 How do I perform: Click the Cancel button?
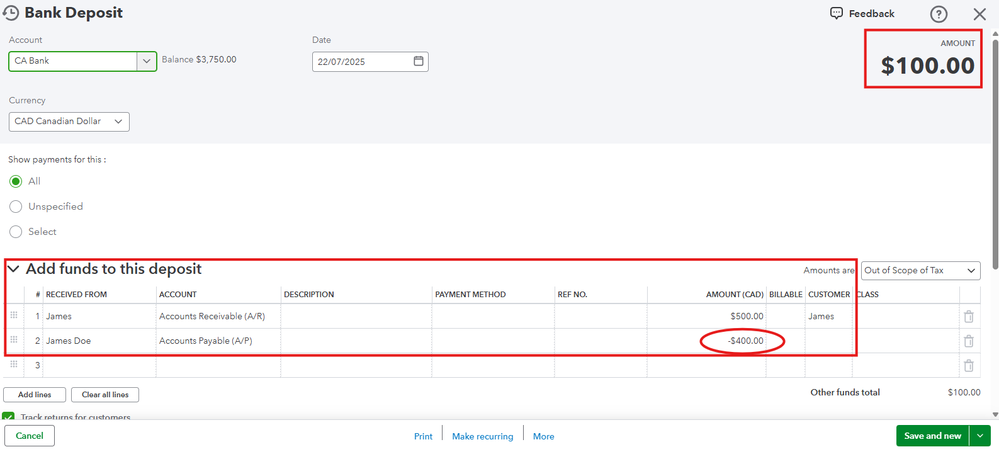click(x=29, y=436)
